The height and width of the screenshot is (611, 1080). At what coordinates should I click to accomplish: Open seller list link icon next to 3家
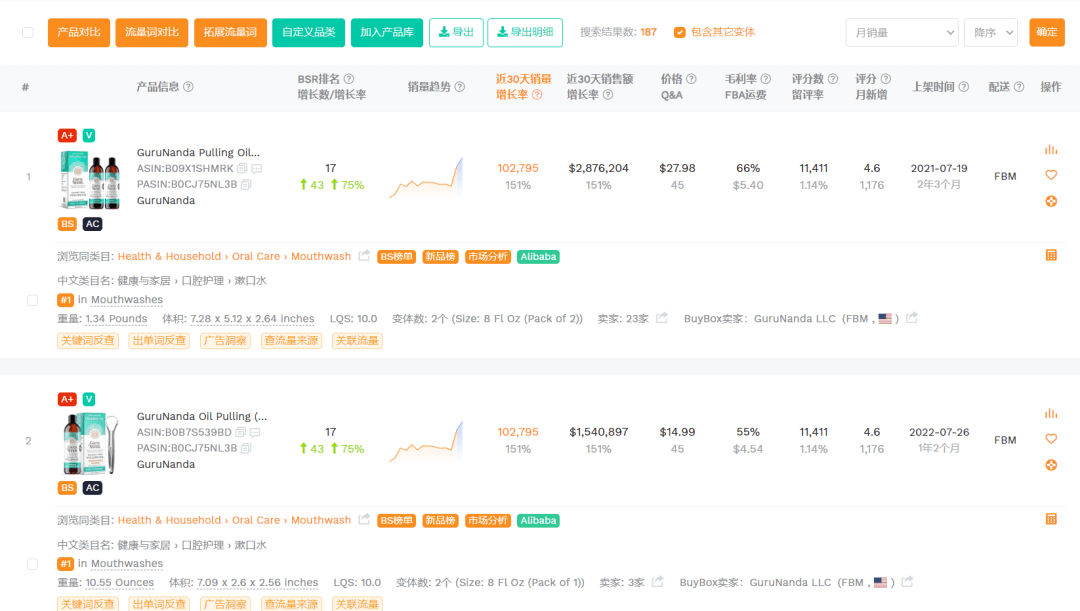[658, 582]
